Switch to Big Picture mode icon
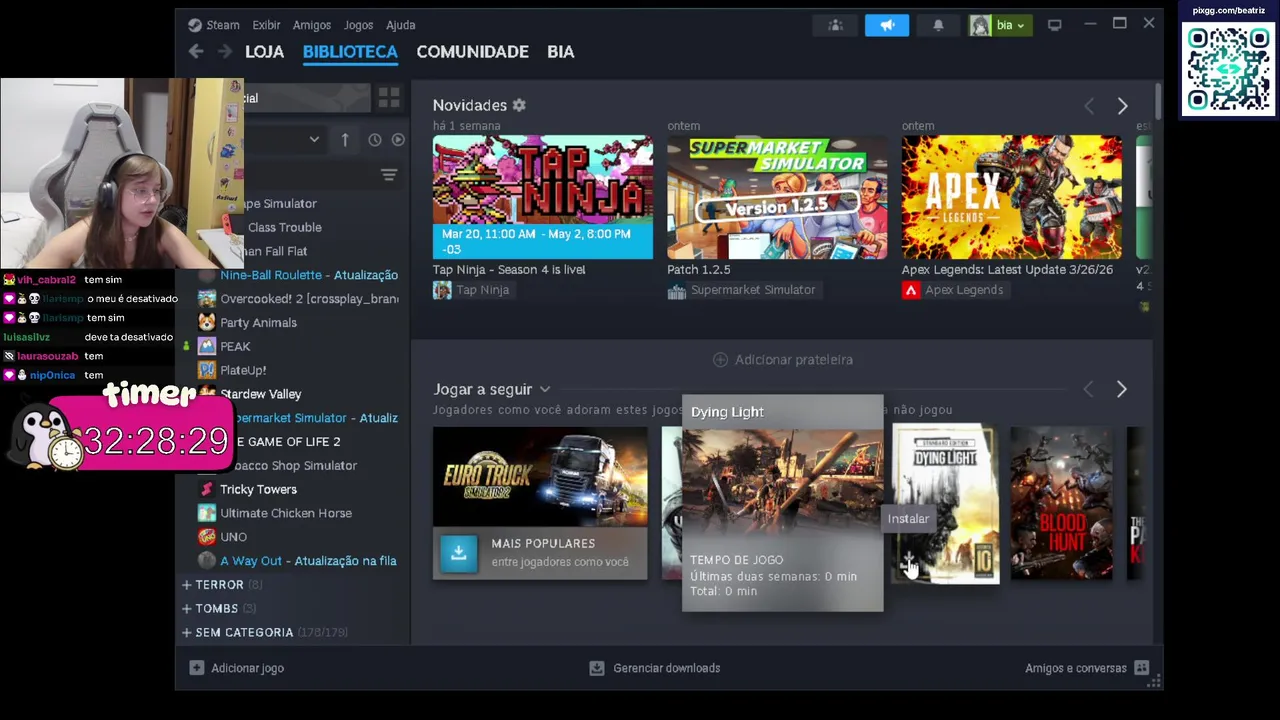This screenshot has width=1280, height=720. (1054, 25)
